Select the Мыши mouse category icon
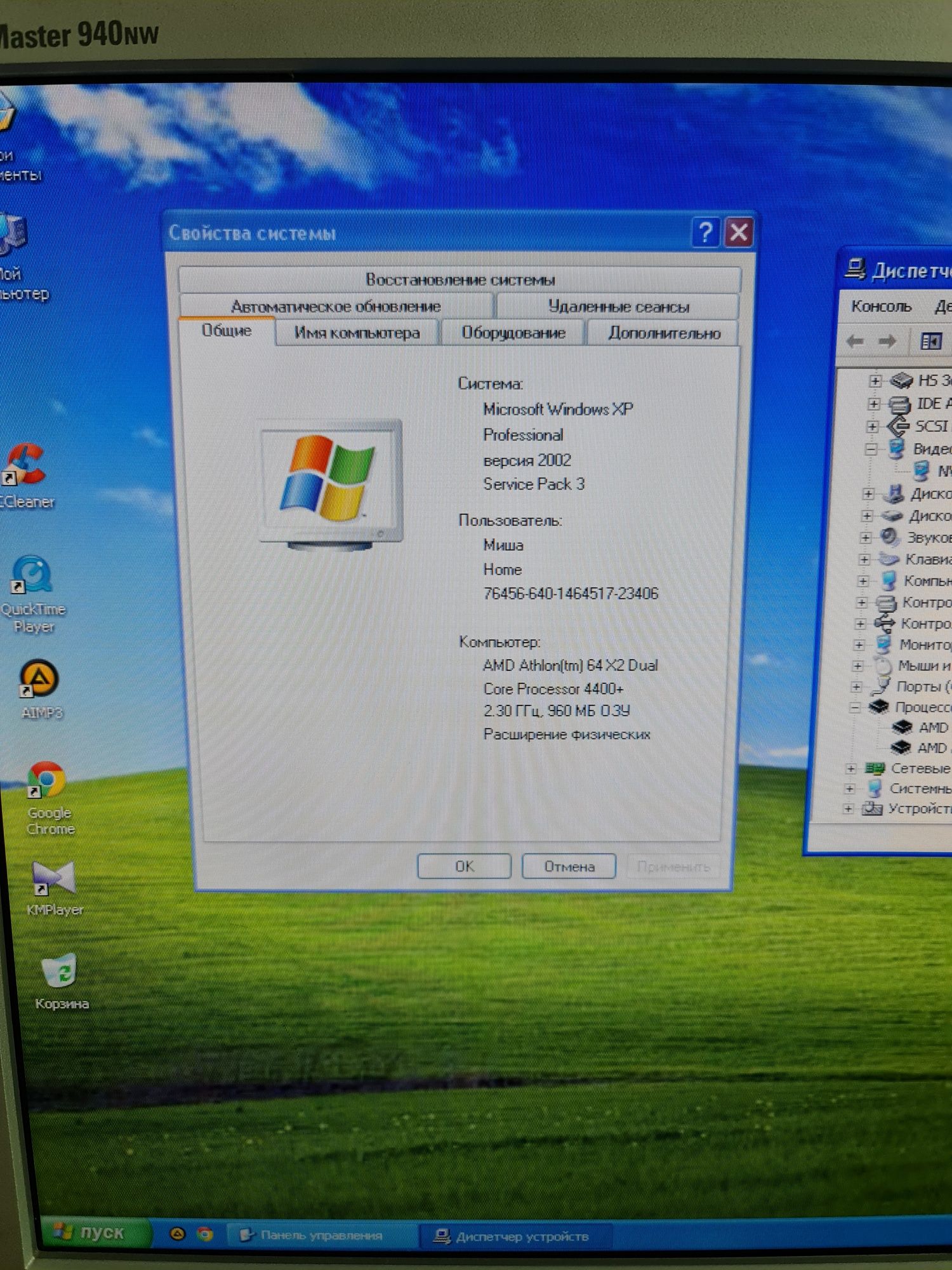952x1270 pixels. 882,665
